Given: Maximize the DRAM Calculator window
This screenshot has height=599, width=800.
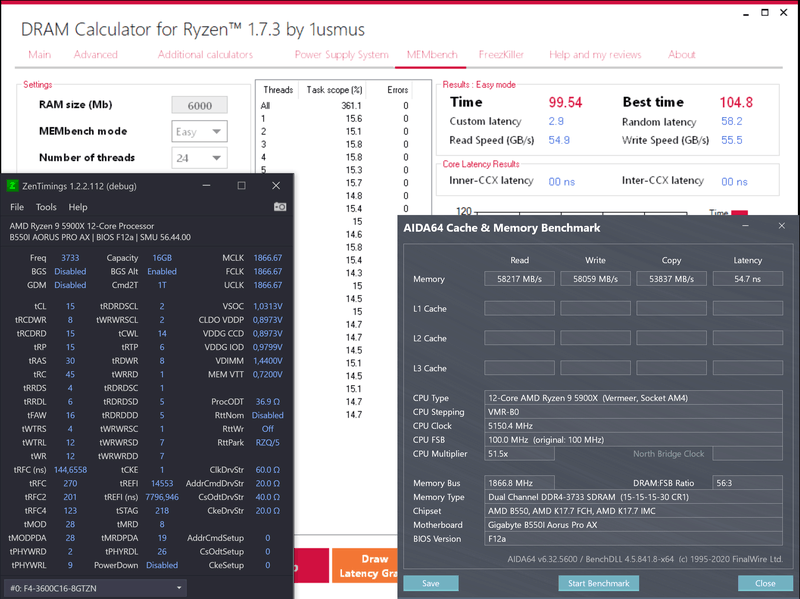Looking at the screenshot, I should click(765, 13).
